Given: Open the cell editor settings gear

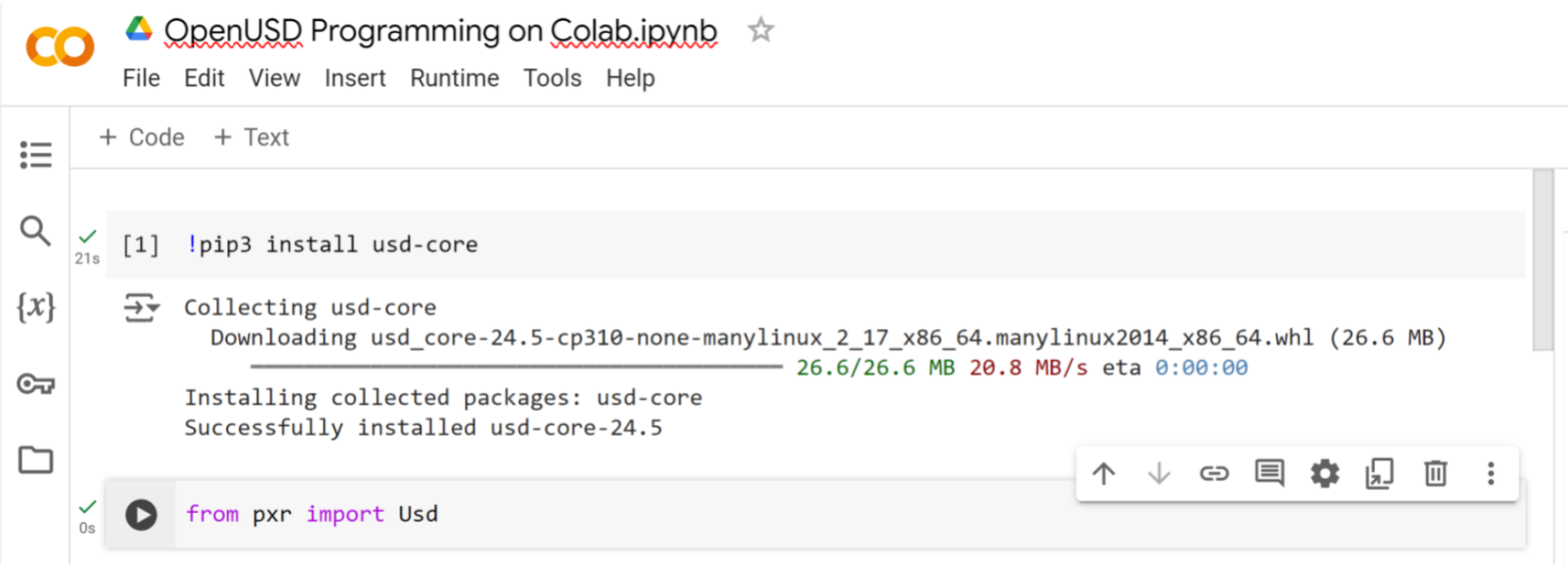Looking at the screenshot, I should [1324, 474].
